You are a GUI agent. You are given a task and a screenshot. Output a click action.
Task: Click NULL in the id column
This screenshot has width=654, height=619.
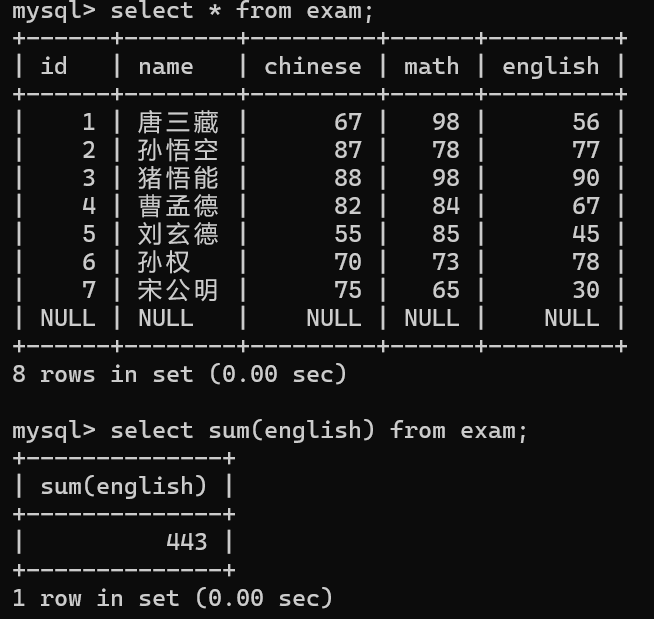pyautogui.click(x=68, y=318)
